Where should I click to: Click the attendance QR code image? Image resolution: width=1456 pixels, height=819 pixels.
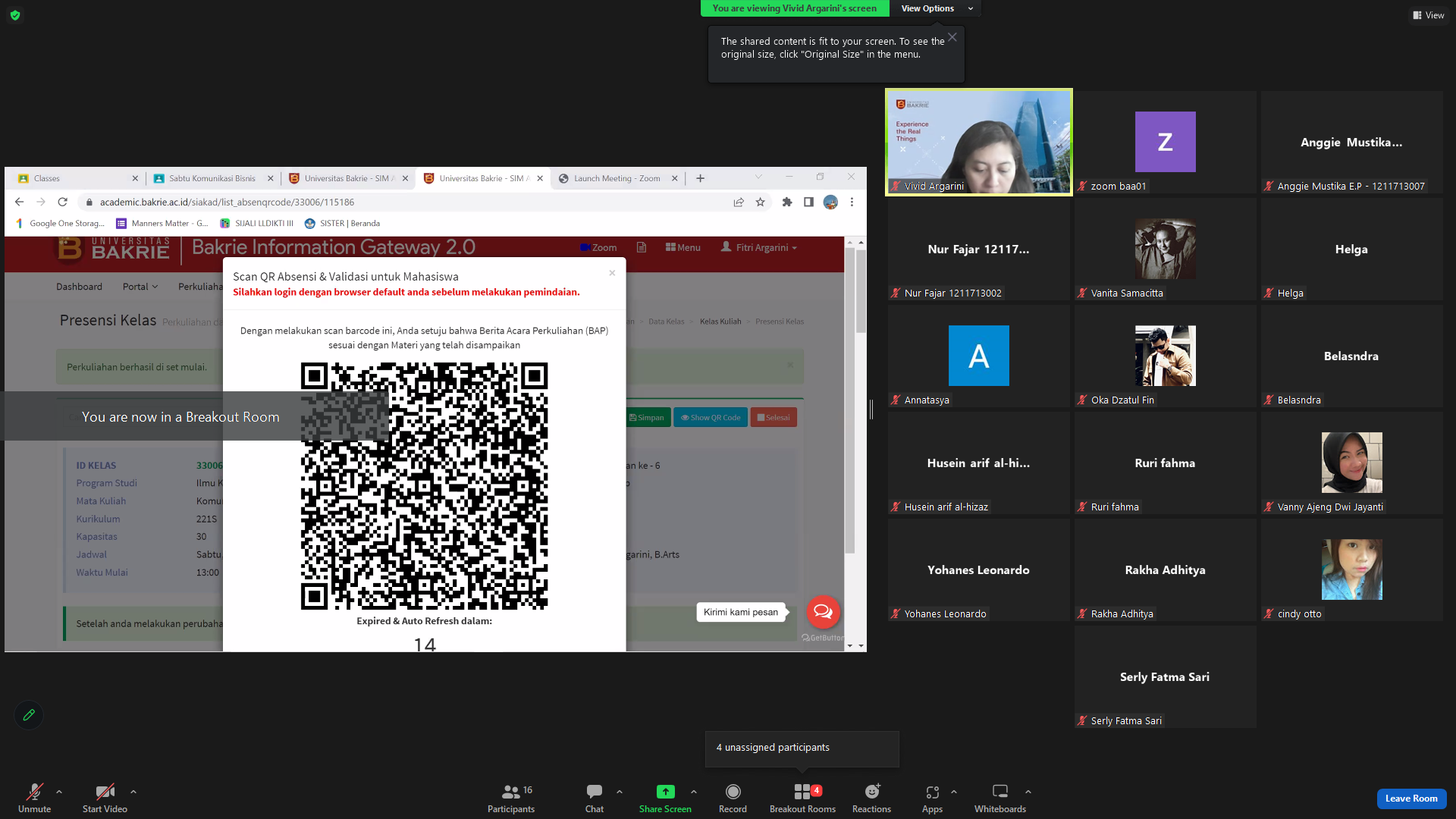click(x=424, y=486)
